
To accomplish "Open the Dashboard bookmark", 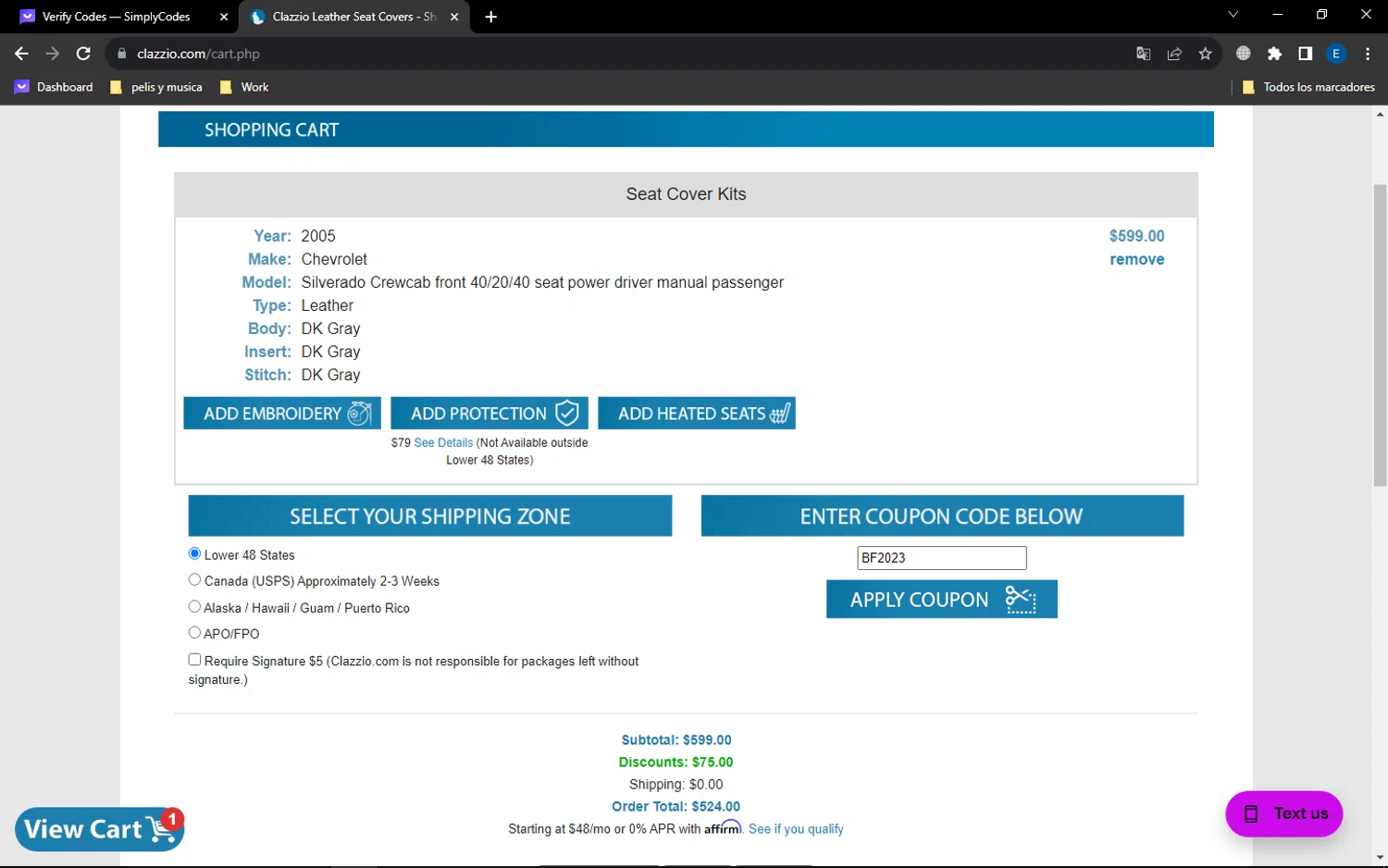I will tap(55, 87).
